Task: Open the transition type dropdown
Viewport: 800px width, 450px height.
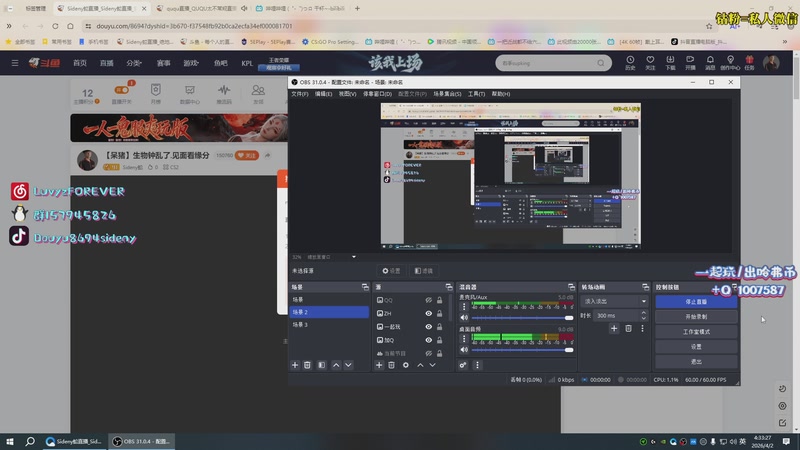Action: tap(615, 301)
